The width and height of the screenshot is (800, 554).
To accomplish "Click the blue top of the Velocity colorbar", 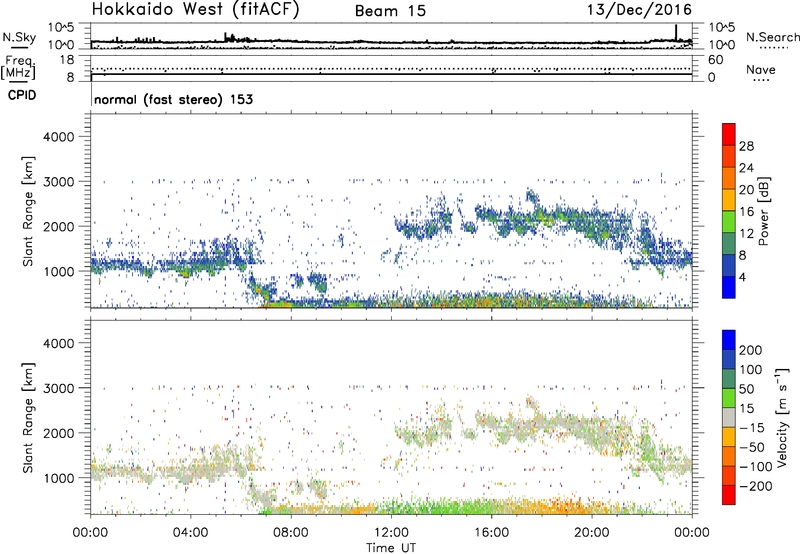I will click(x=729, y=340).
